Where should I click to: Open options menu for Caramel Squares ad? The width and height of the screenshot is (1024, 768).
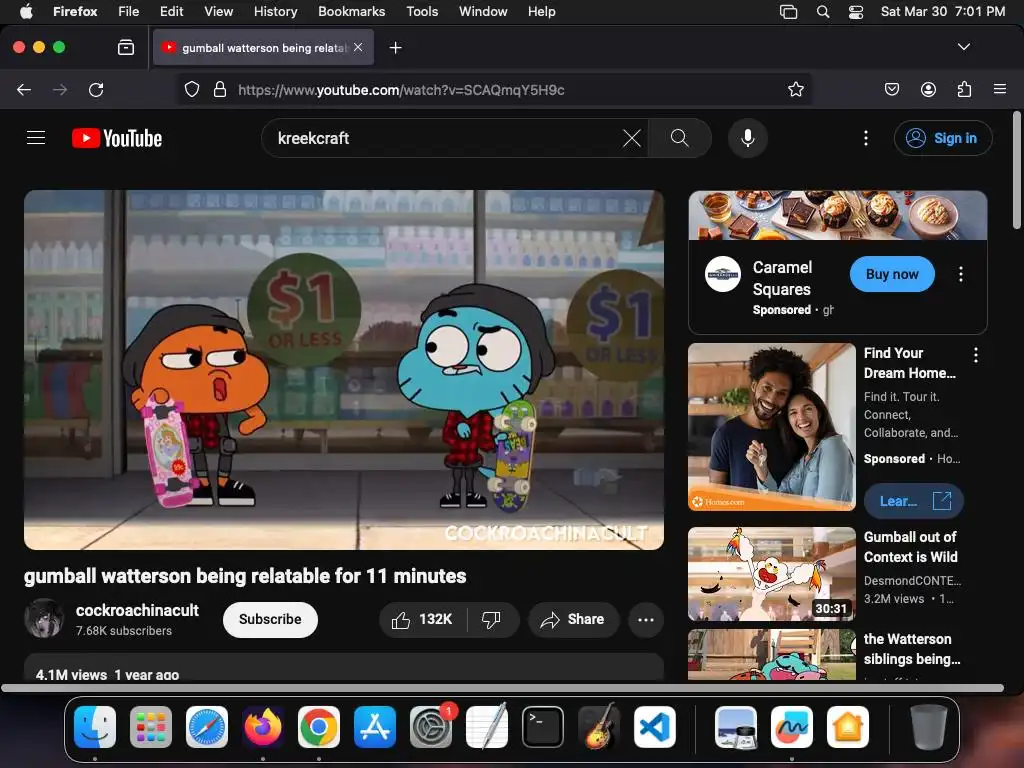pyautogui.click(x=961, y=274)
